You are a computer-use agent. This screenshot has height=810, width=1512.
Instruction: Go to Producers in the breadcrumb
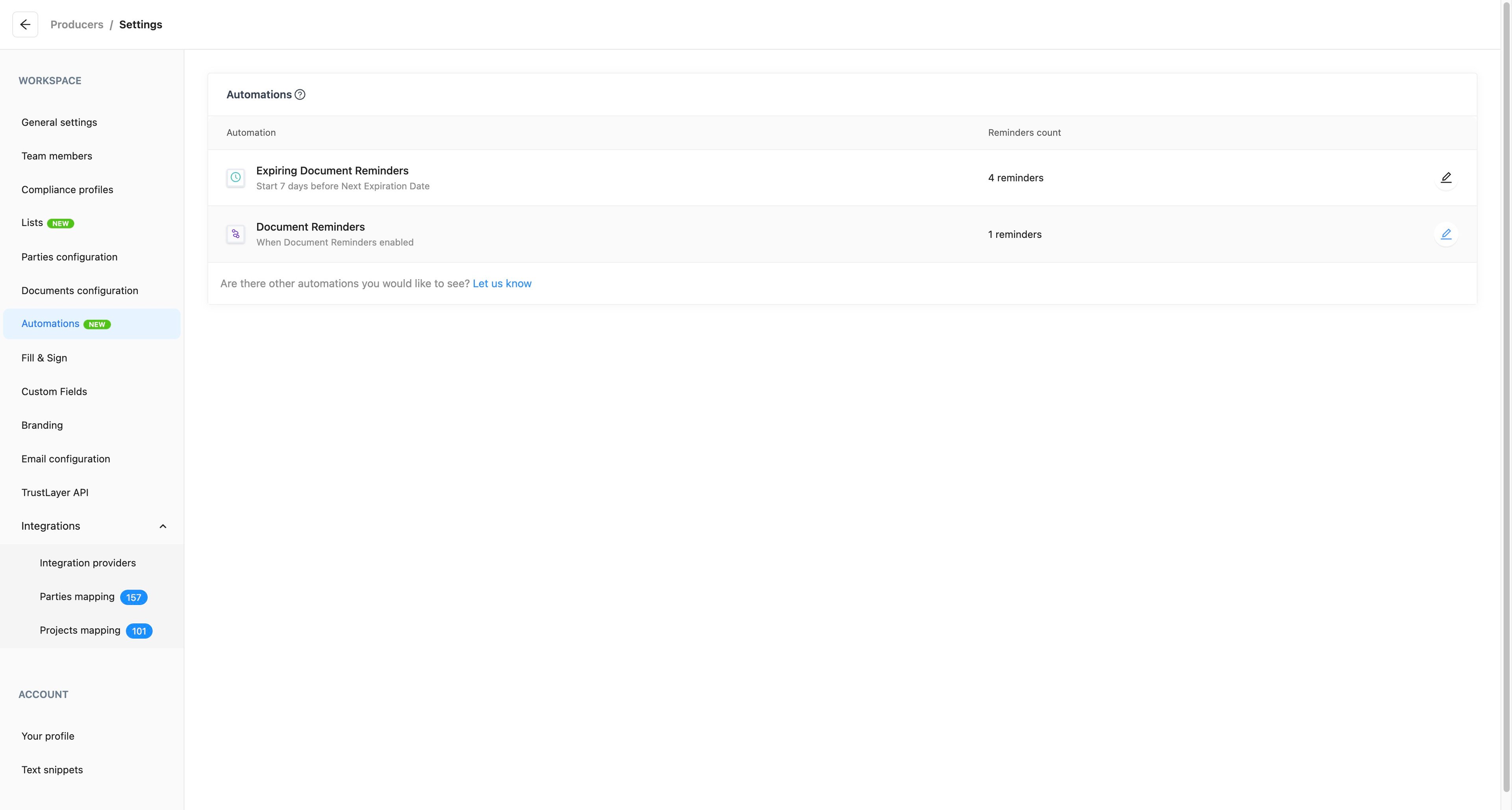pyautogui.click(x=77, y=25)
